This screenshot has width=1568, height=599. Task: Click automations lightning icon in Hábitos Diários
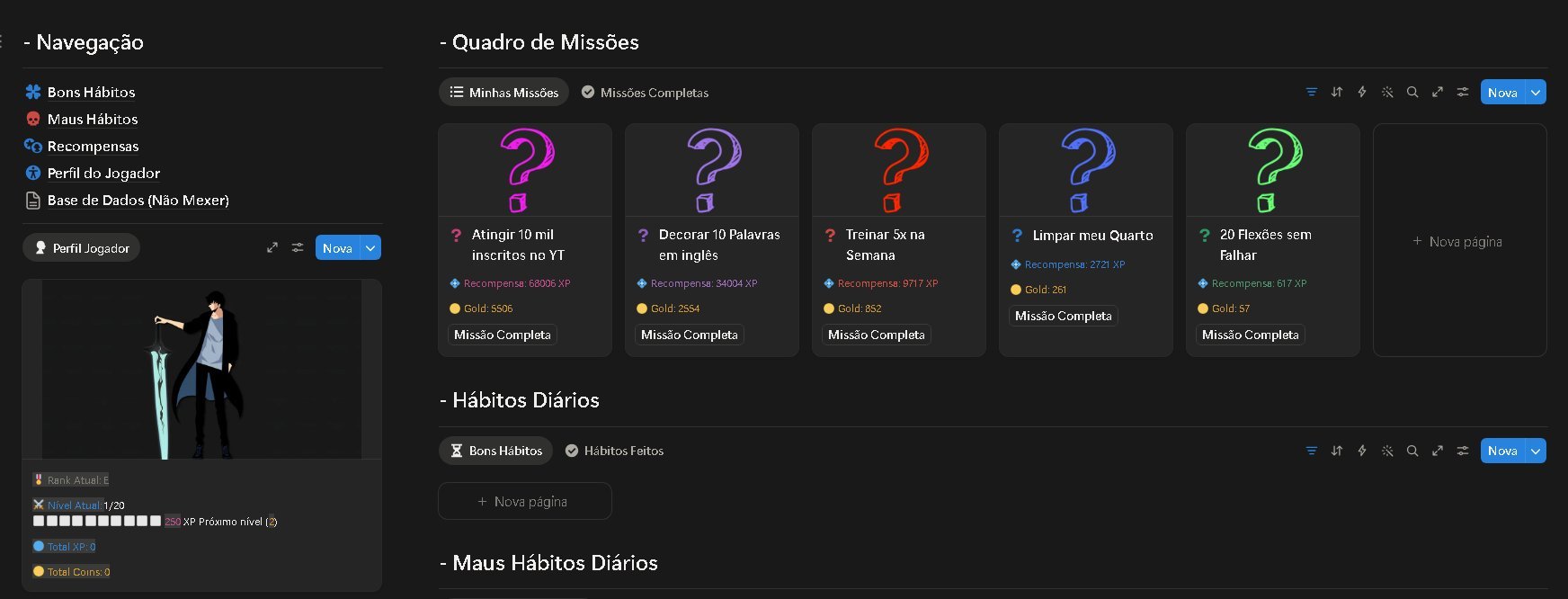click(x=1362, y=451)
